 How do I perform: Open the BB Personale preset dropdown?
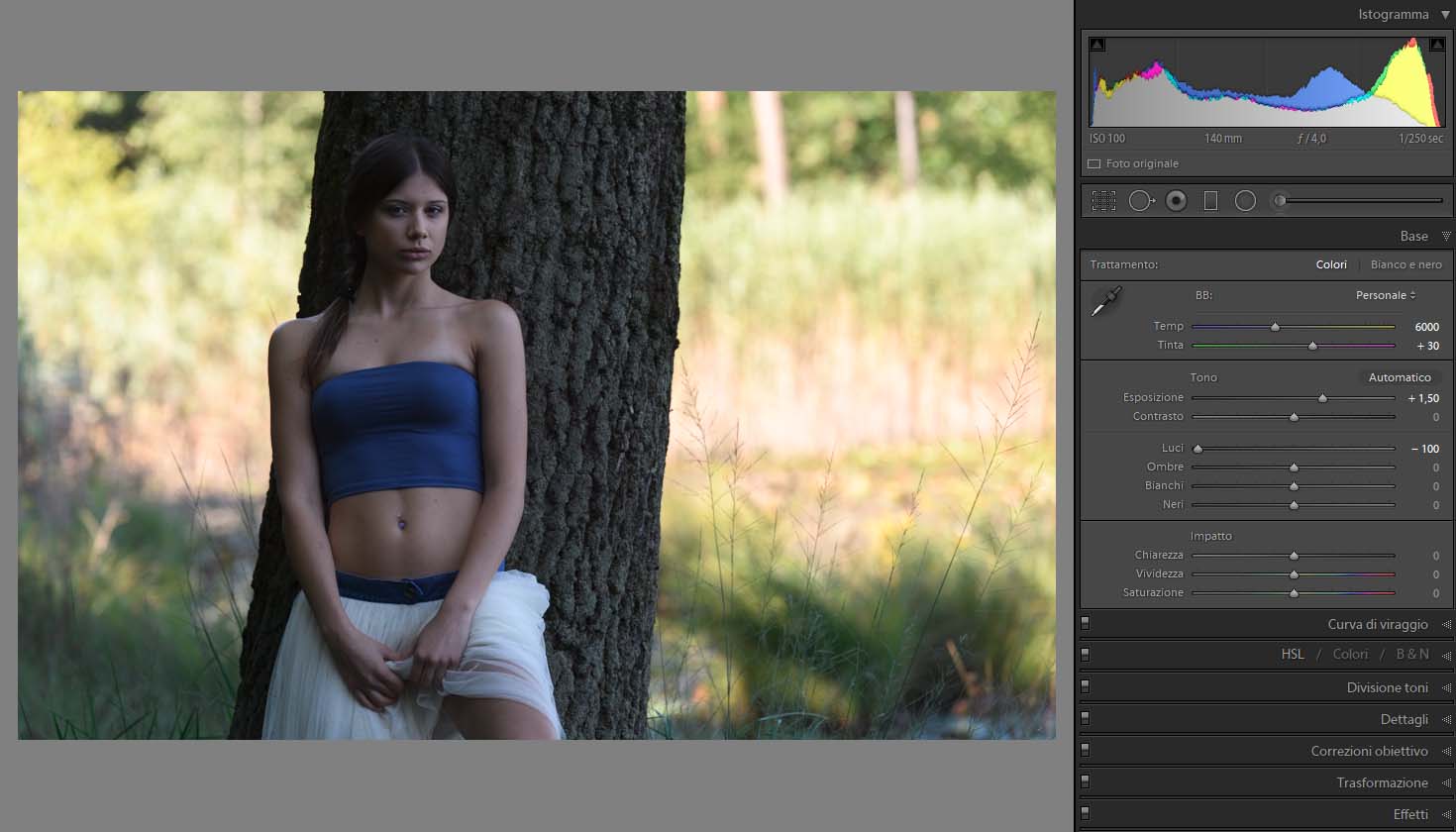1385,295
